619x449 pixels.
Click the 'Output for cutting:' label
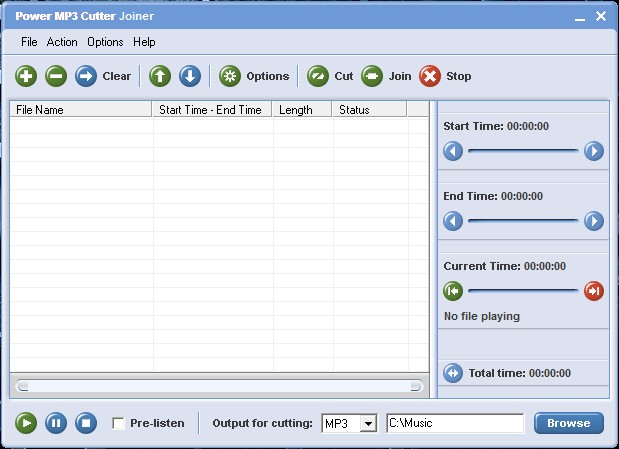coord(262,423)
